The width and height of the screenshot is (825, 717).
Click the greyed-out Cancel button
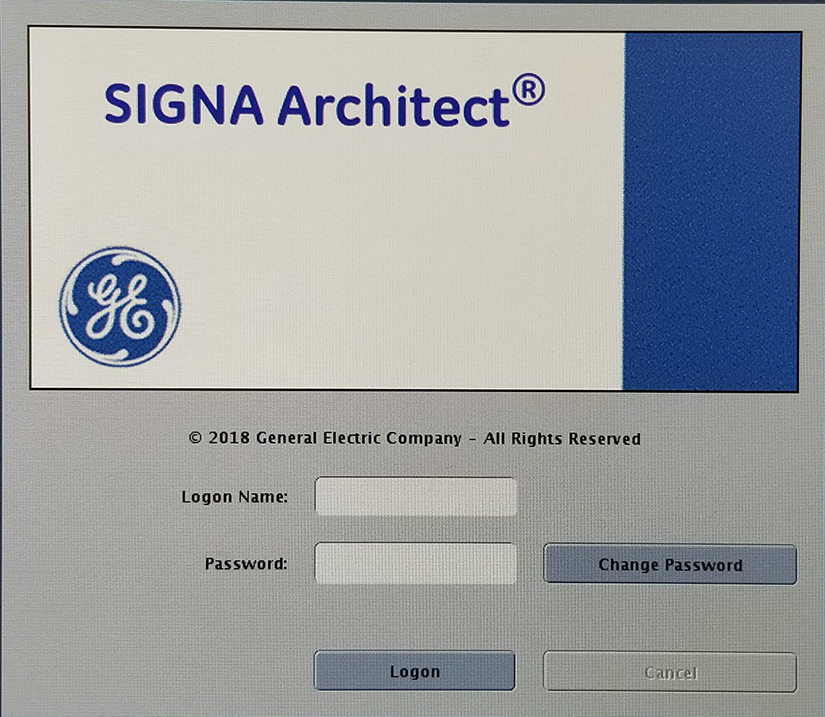coord(670,672)
